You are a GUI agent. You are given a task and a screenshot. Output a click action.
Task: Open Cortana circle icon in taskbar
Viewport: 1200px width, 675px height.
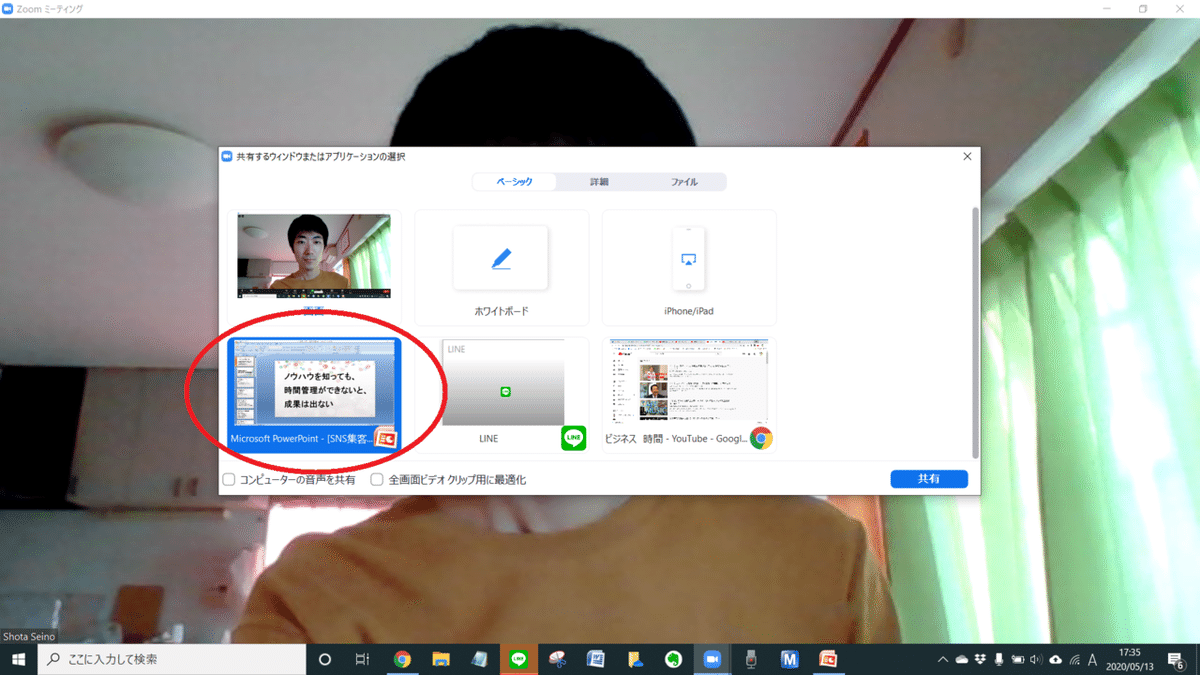pyautogui.click(x=324, y=659)
